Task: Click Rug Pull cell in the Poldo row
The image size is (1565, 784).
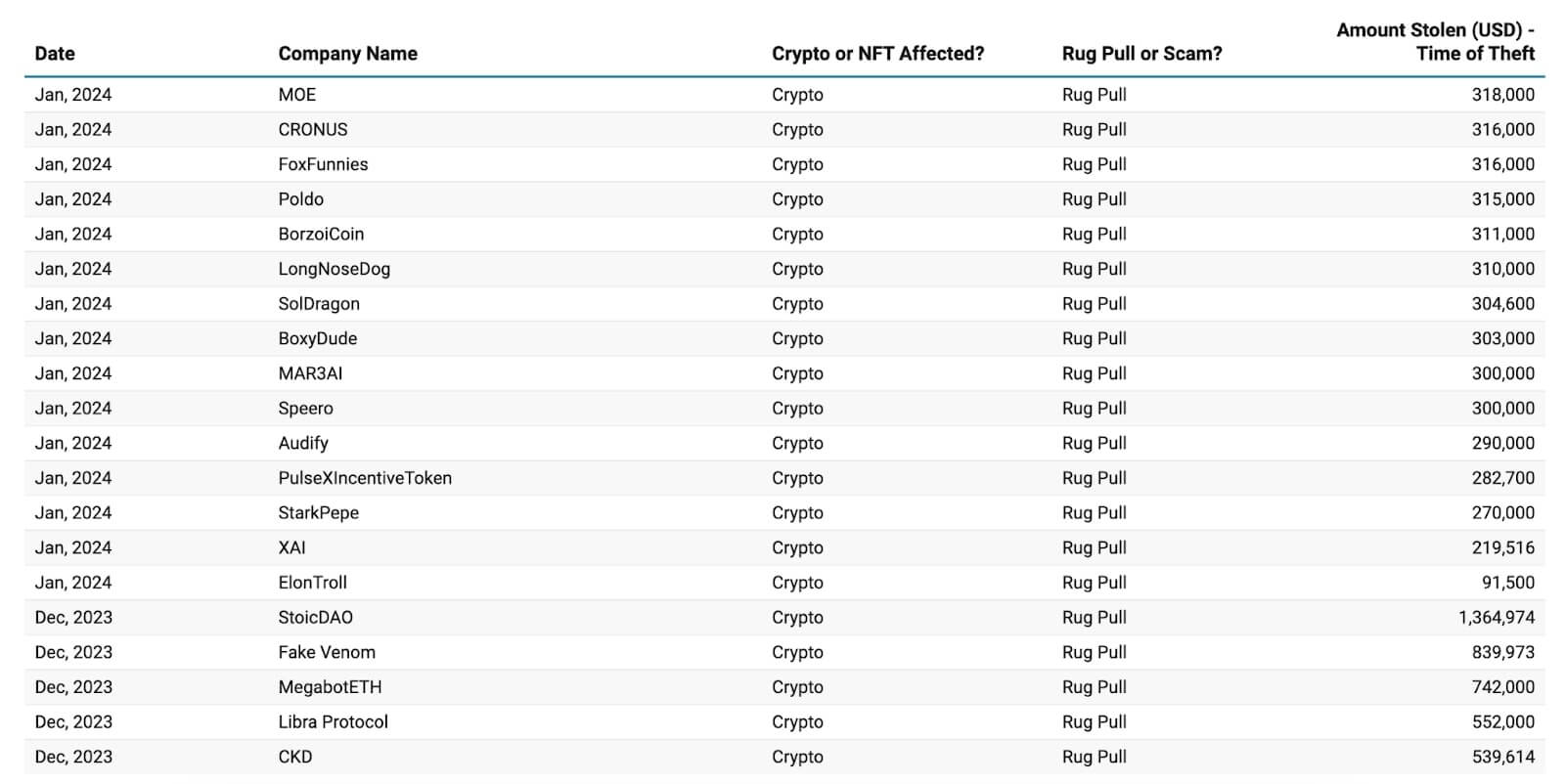Action: [x=1095, y=199]
